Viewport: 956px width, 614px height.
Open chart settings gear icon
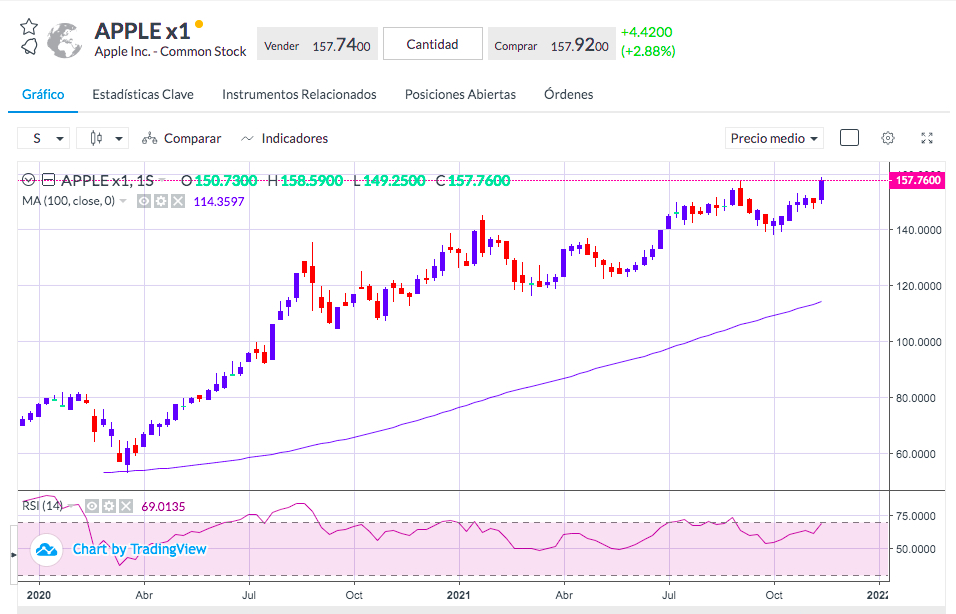pos(888,138)
